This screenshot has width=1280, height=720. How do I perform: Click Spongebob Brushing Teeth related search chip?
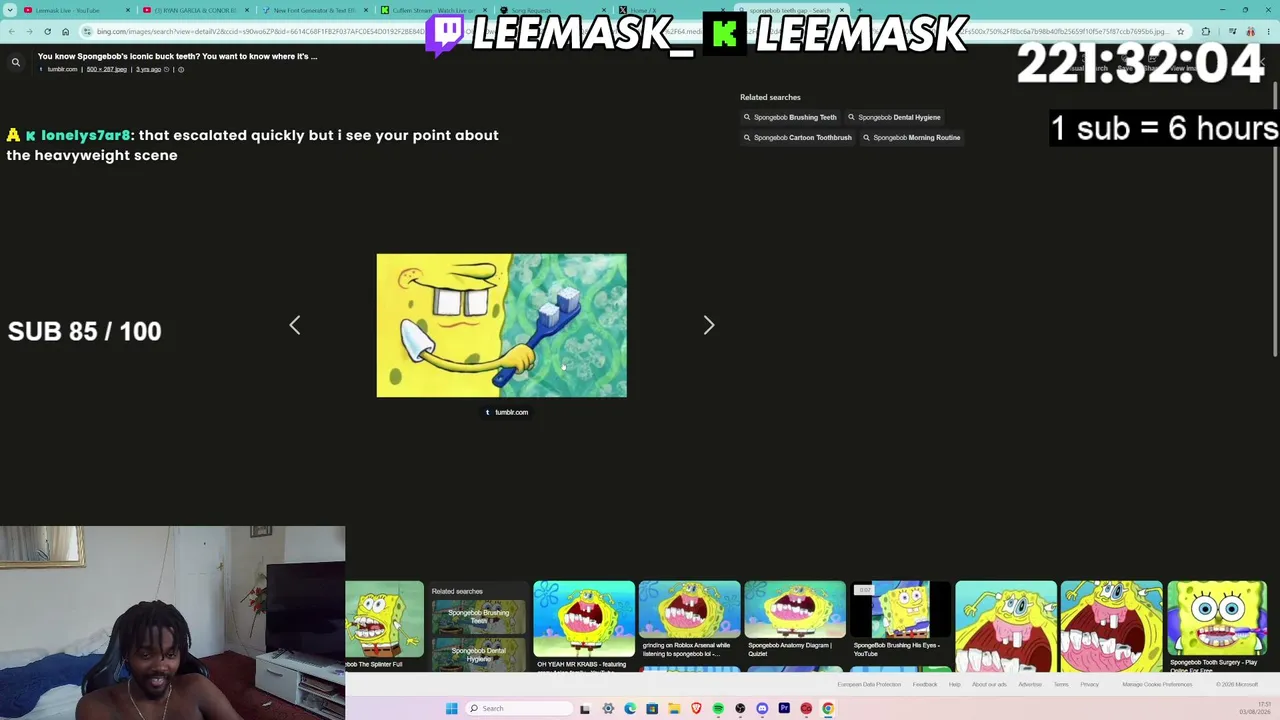pos(790,117)
